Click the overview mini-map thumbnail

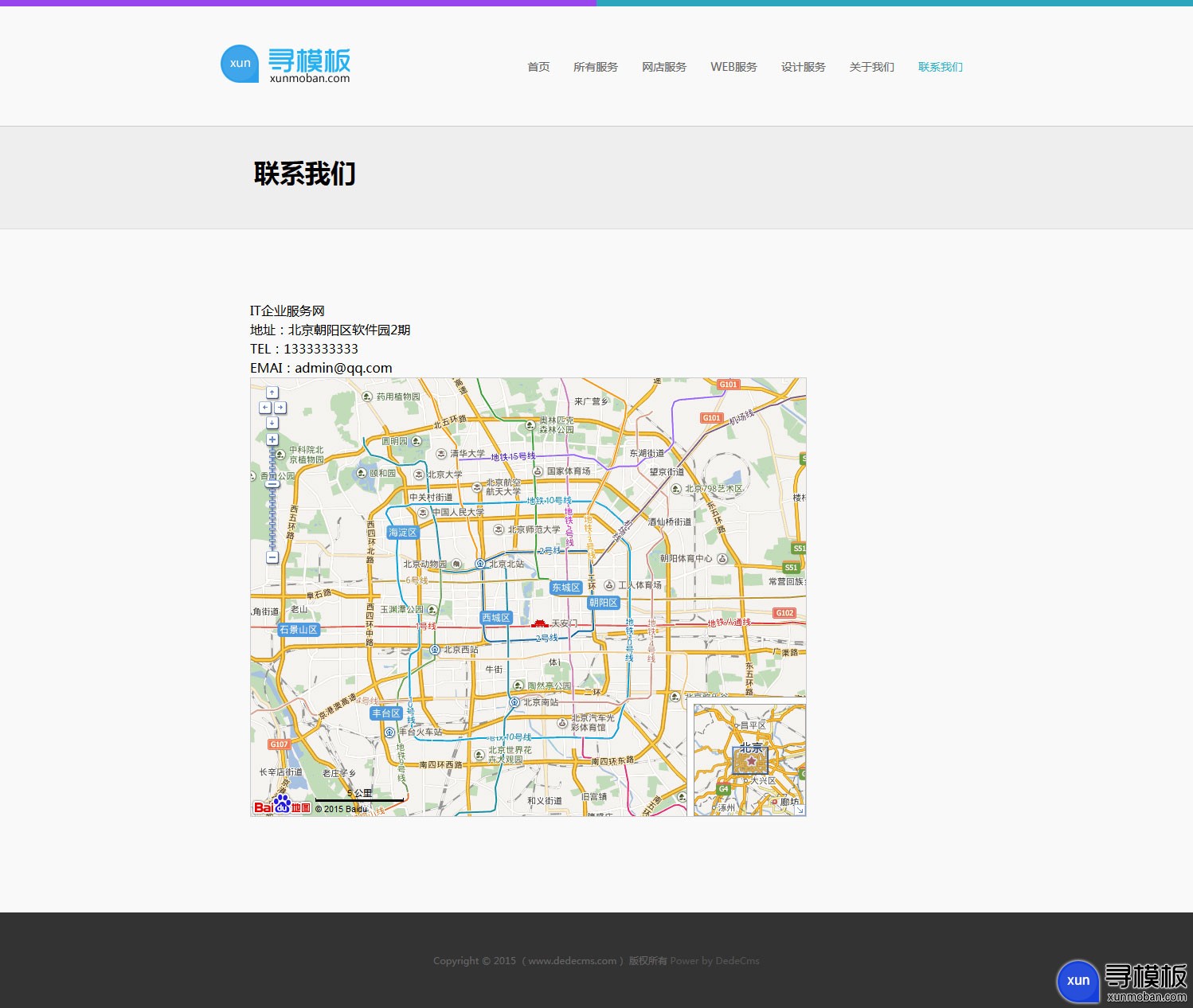749,760
